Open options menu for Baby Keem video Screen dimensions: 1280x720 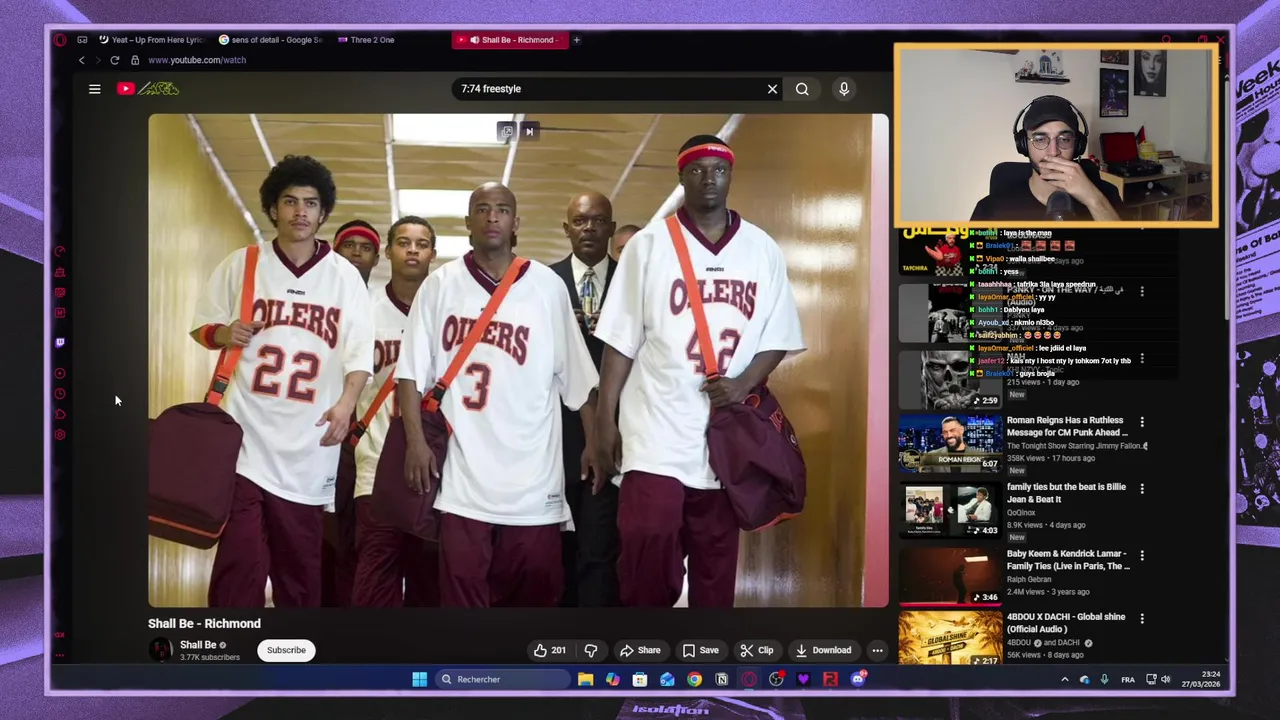point(1142,555)
